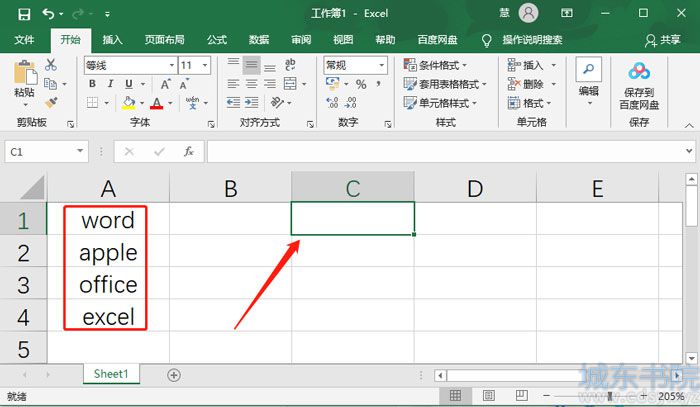
Task: Expand the Name Box dropdown arrow
Action: (x=80, y=151)
